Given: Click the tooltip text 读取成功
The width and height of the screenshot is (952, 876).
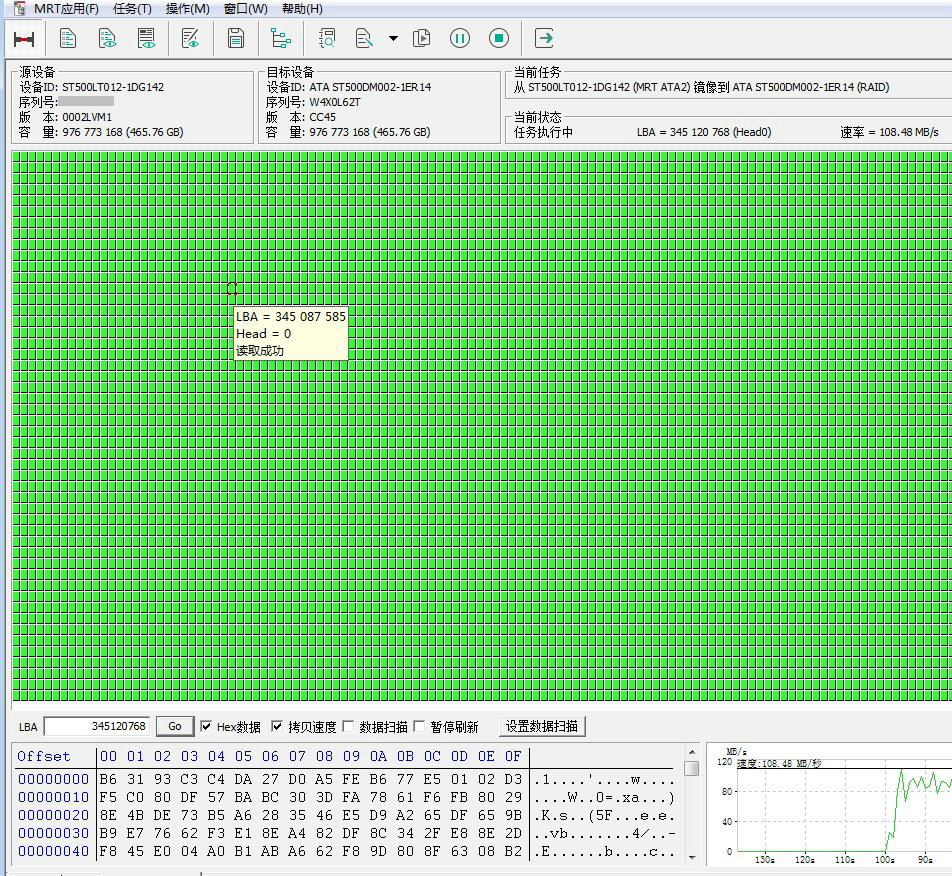Looking at the screenshot, I should 260,350.
